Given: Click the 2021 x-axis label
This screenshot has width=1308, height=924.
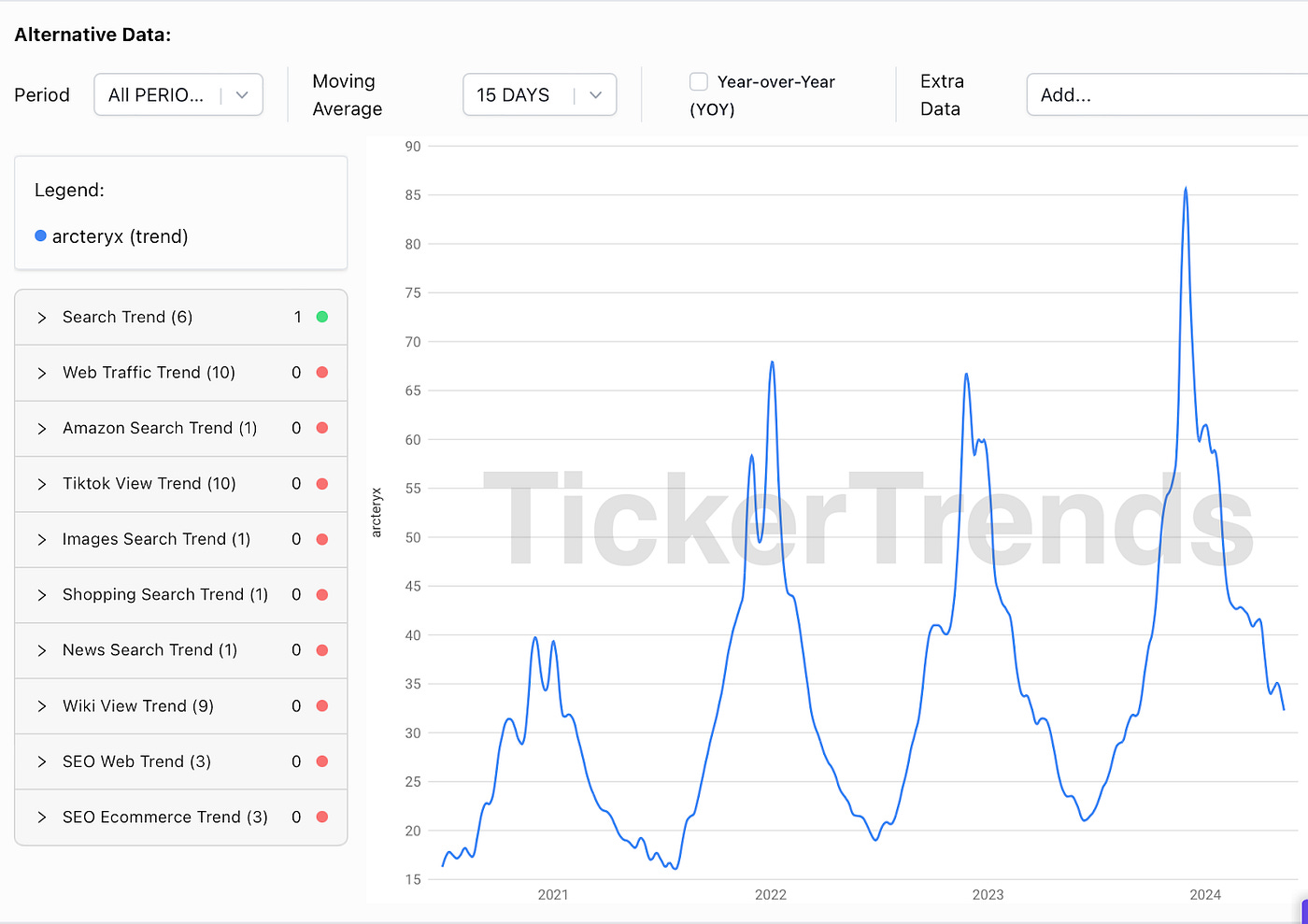Looking at the screenshot, I should 553,895.
